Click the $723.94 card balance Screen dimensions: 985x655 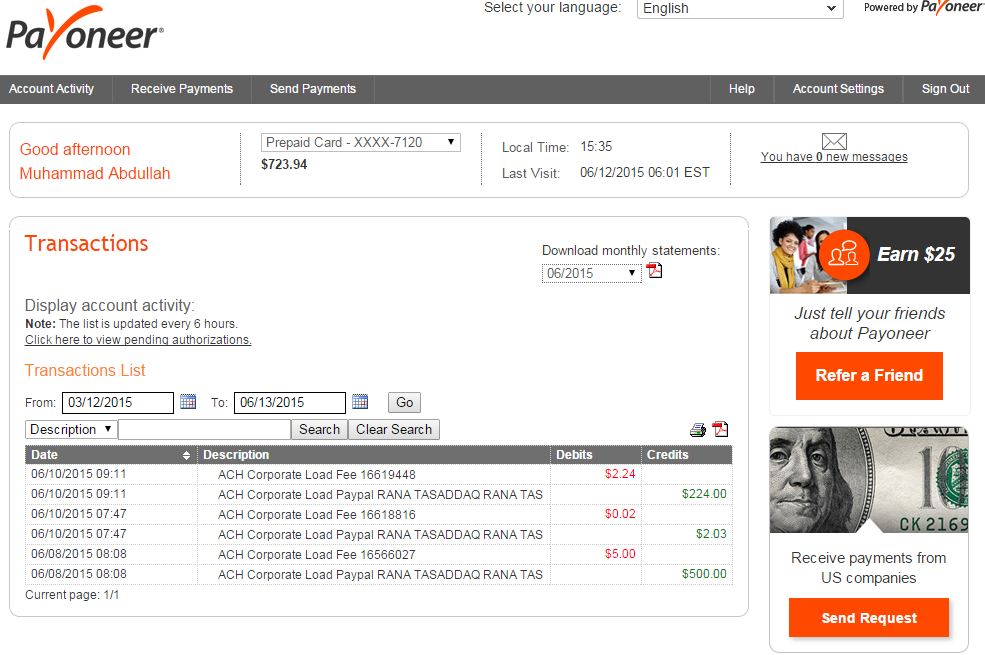pyautogui.click(x=284, y=165)
